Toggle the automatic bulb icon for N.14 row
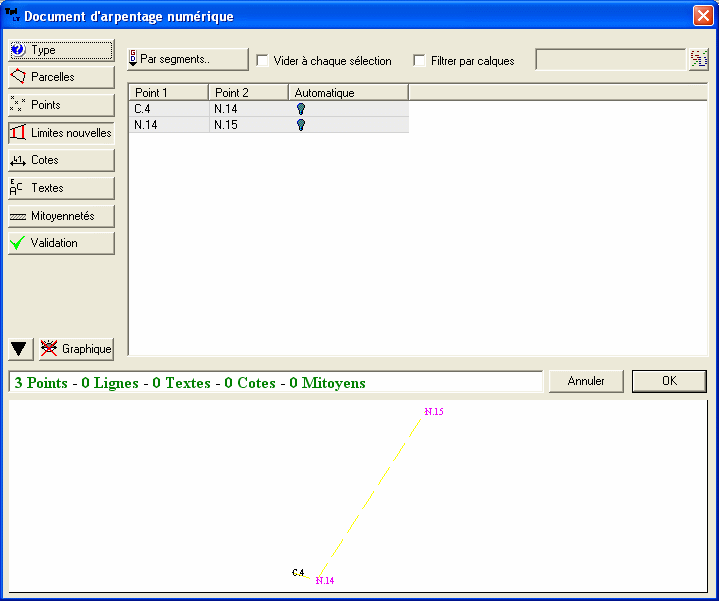719x601 pixels. (300, 125)
